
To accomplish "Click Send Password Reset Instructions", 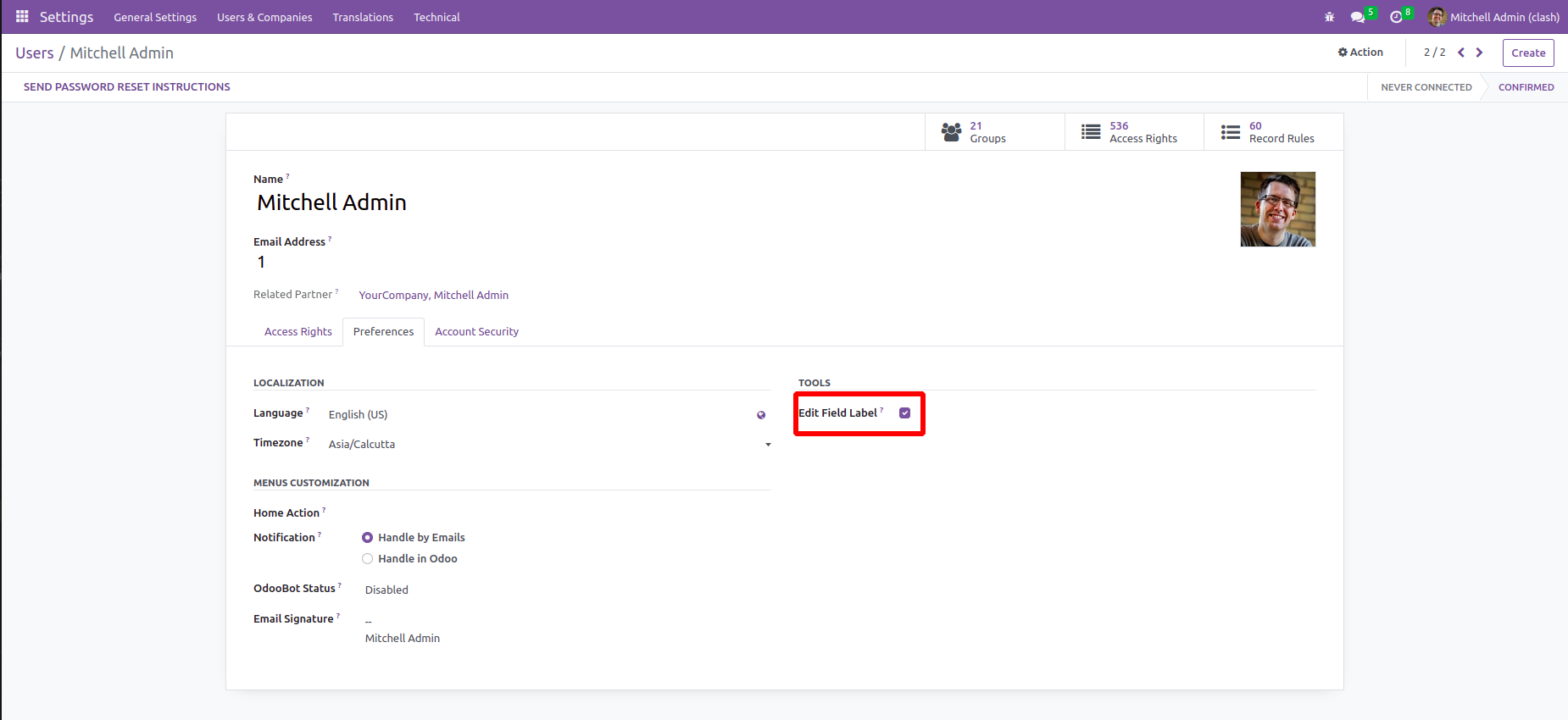I will pyautogui.click(x=127, y=87).
